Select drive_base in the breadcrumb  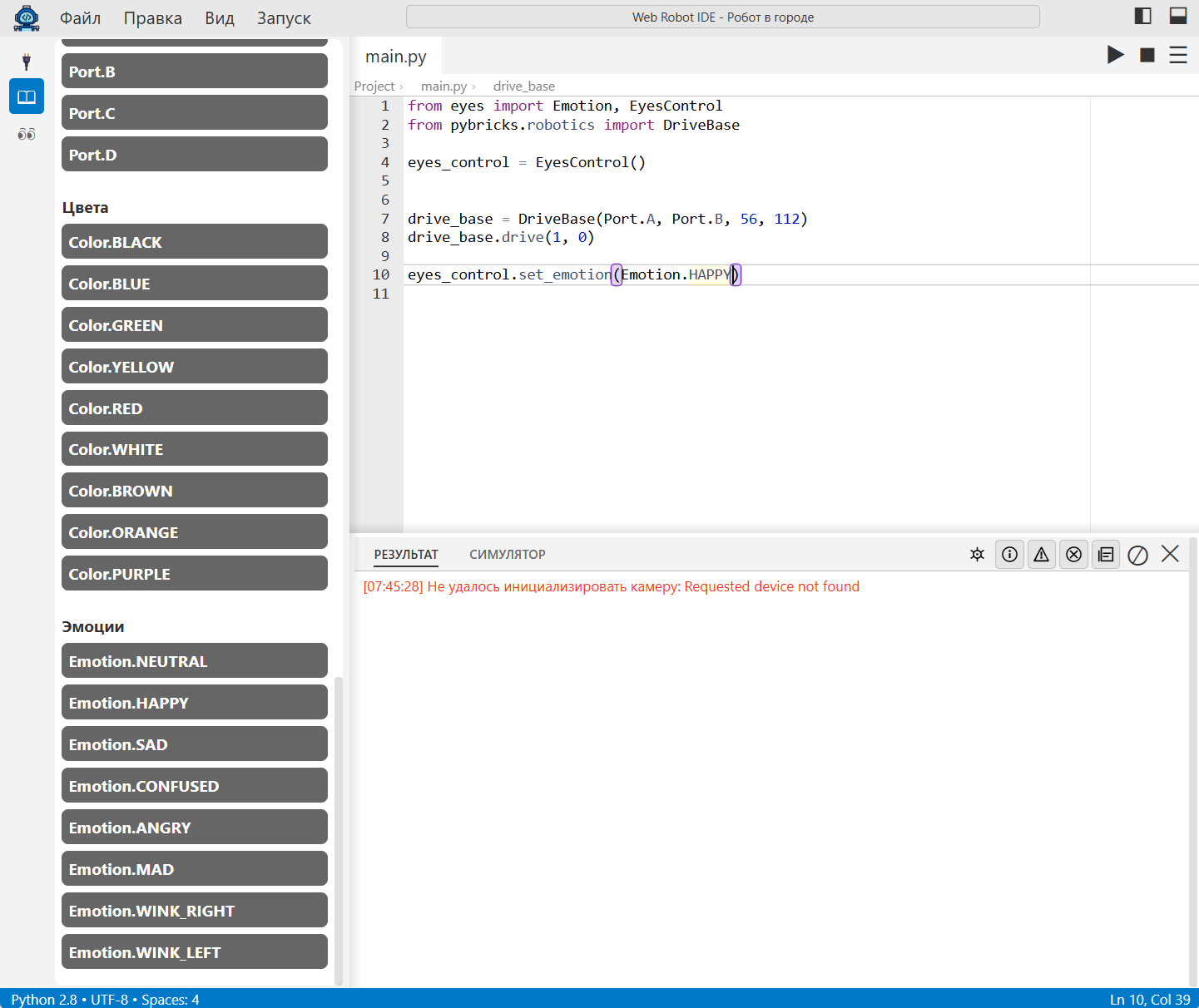click(x=524, y=86)
